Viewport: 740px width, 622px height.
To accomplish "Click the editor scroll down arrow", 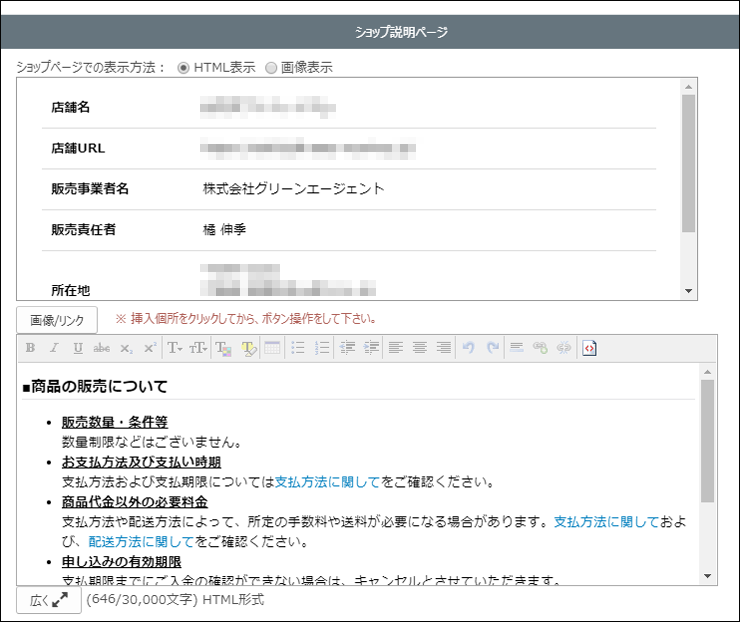I will (x=707, y=576).
